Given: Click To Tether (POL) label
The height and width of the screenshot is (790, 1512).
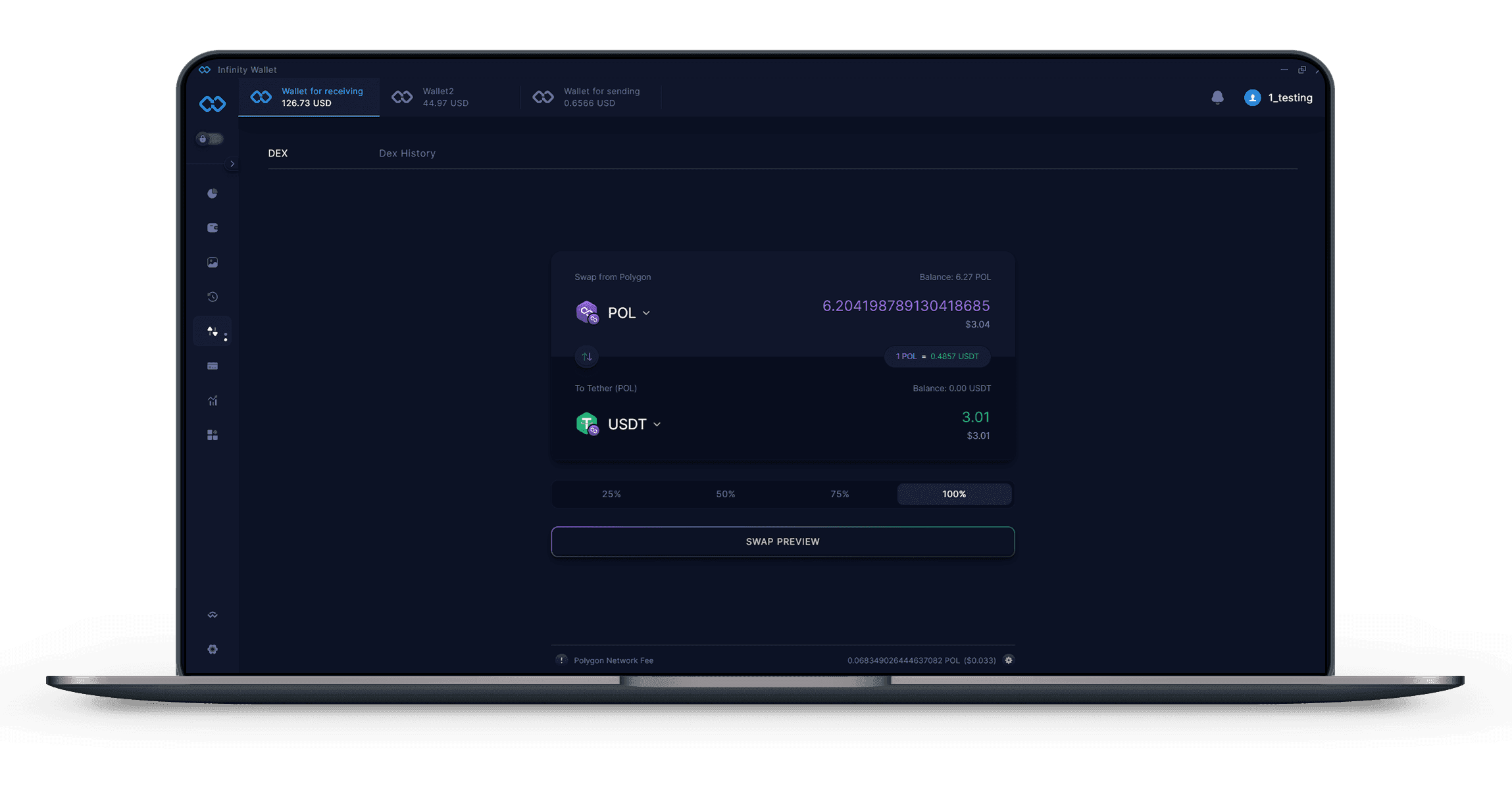Looking at the screenshot, I should (605, 388).
